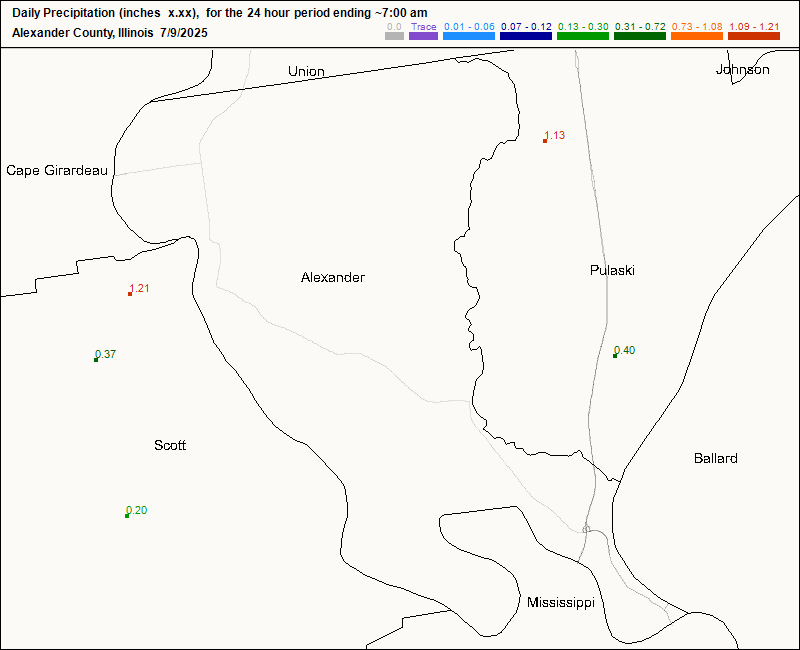Click the Cape Girardeau county label

click(x=57, y=170)
